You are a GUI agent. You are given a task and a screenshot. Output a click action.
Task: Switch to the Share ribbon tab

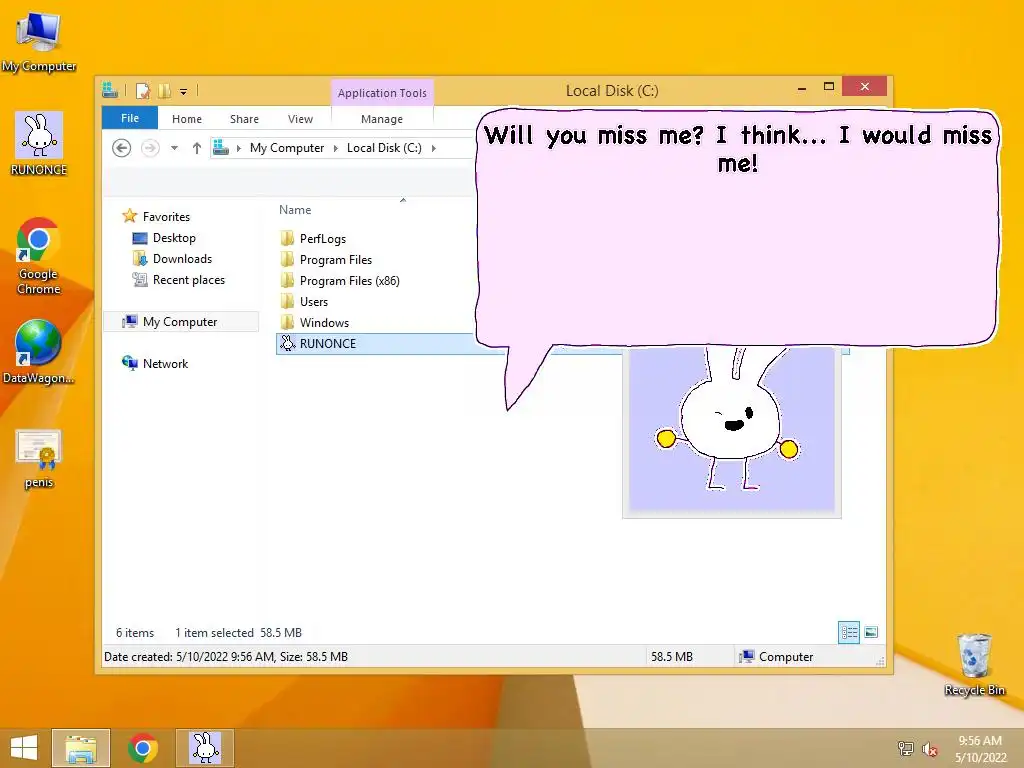244,119
